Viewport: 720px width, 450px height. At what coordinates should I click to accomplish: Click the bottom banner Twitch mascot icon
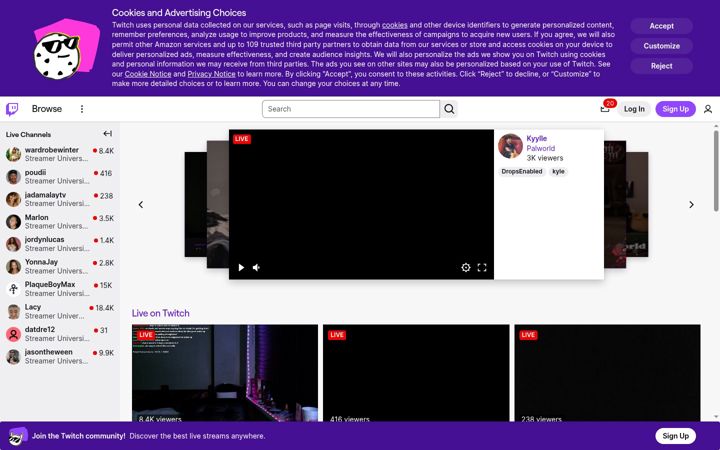18,436
